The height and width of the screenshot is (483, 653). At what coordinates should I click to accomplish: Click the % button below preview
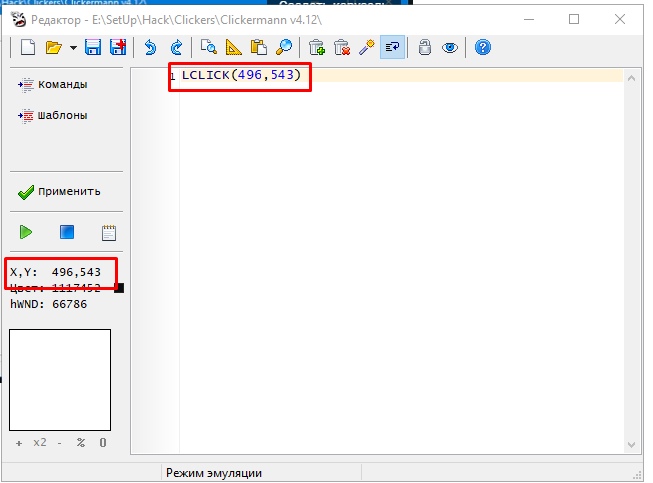(x=81, y=443)
